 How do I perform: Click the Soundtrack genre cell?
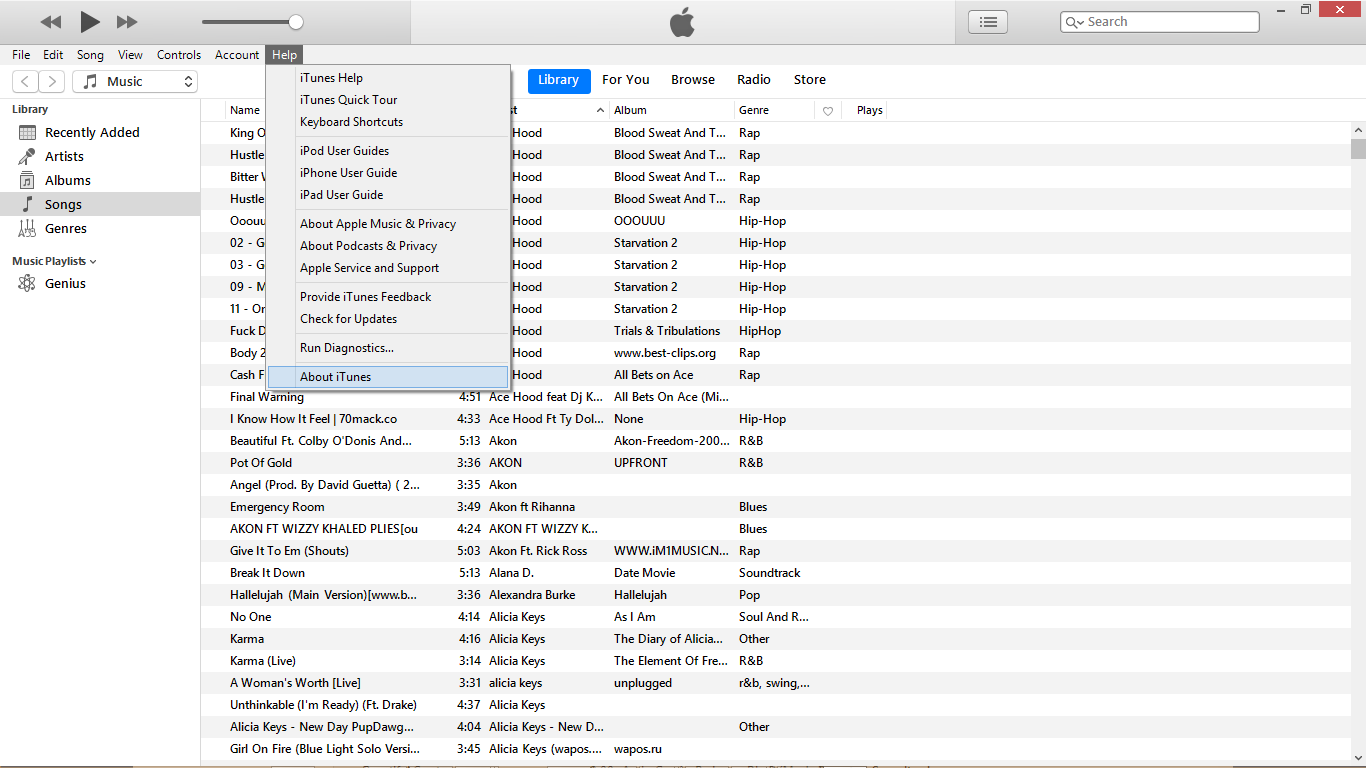pos(770,573)
